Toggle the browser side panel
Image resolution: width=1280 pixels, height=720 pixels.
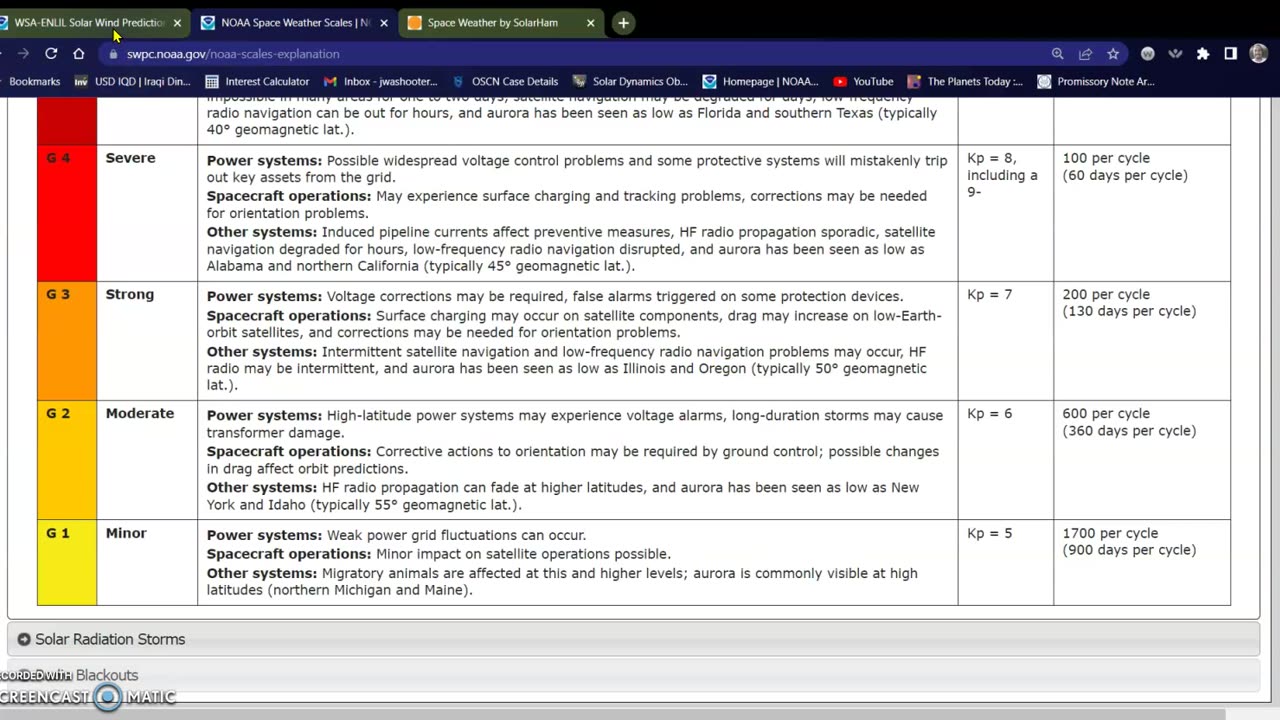coord(1231,54)
